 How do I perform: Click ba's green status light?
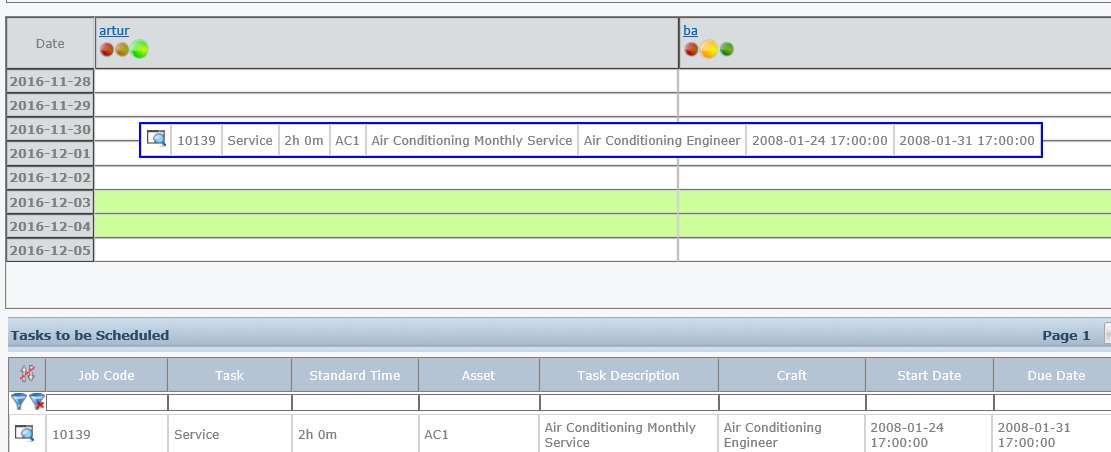726,49
